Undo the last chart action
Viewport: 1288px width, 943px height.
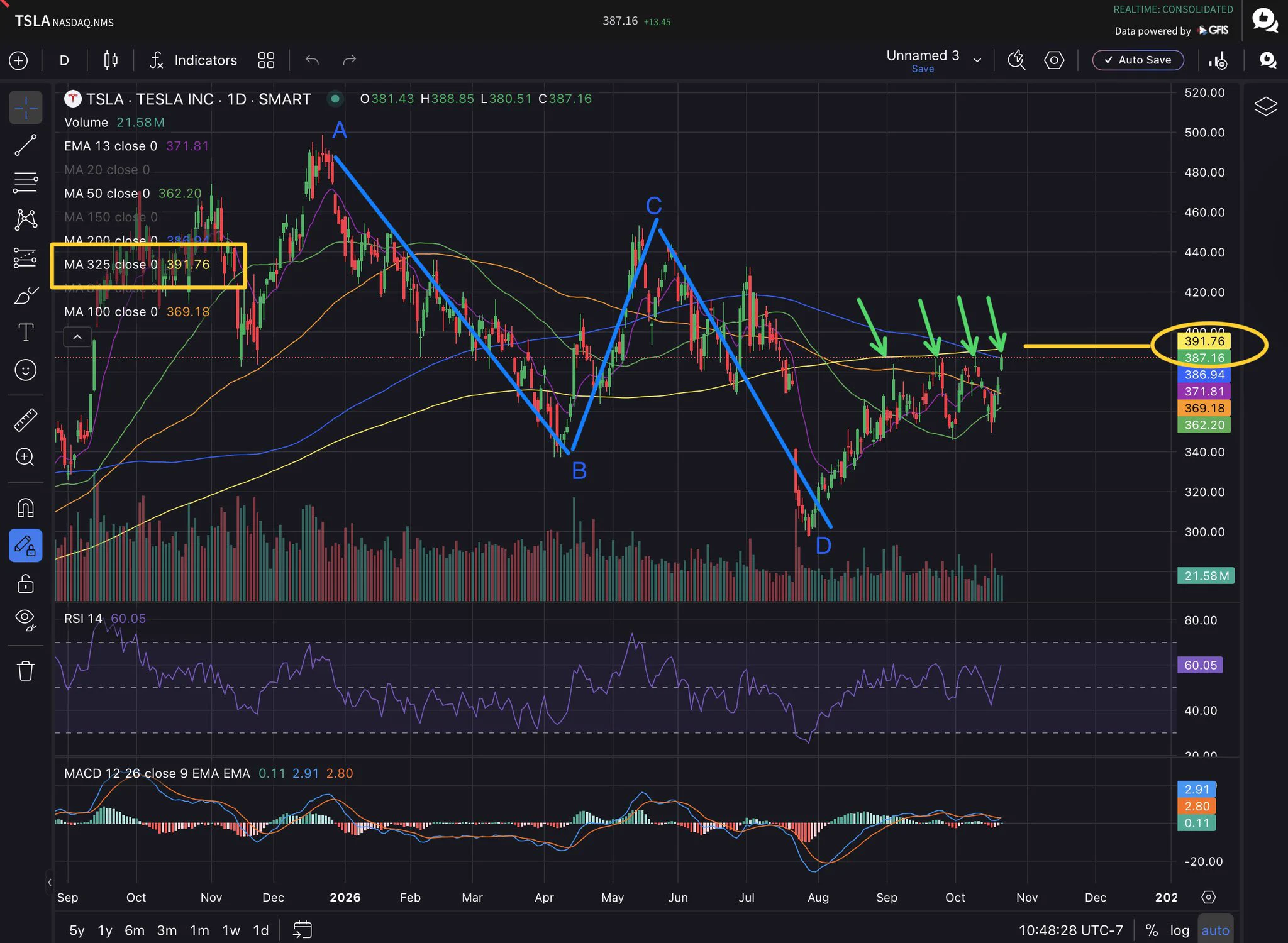312,60
